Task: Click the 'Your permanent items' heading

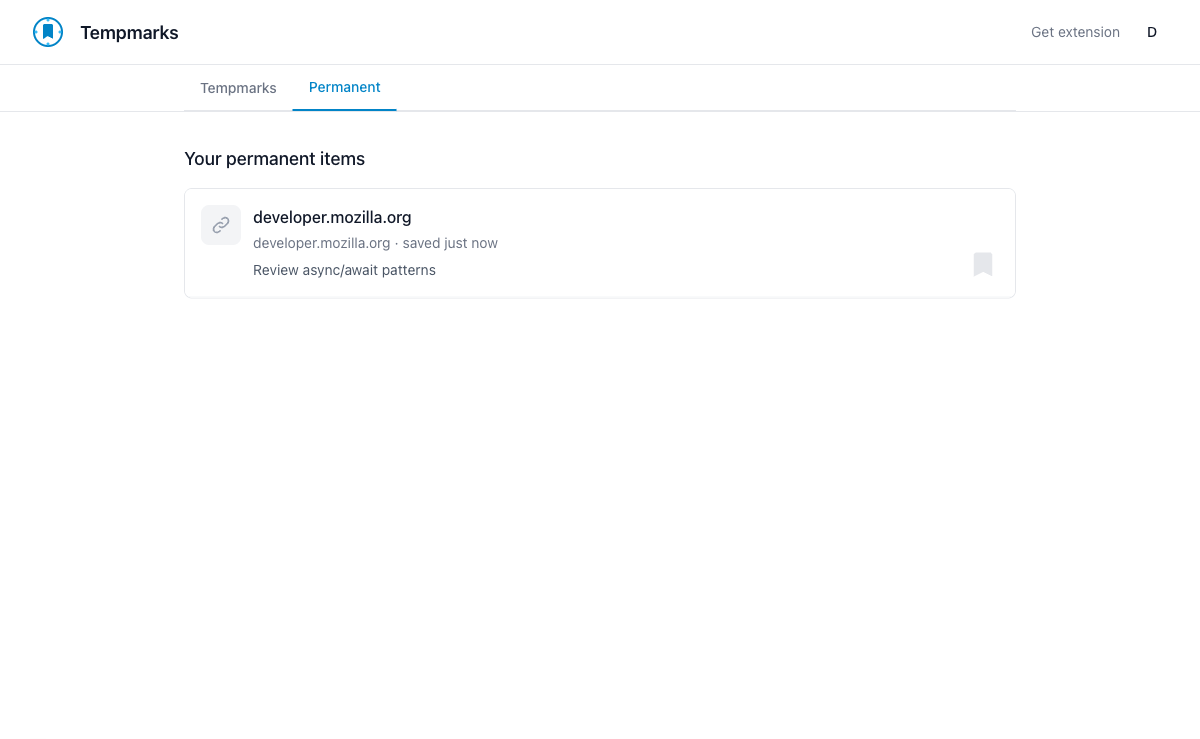Action: coord(274,159)
